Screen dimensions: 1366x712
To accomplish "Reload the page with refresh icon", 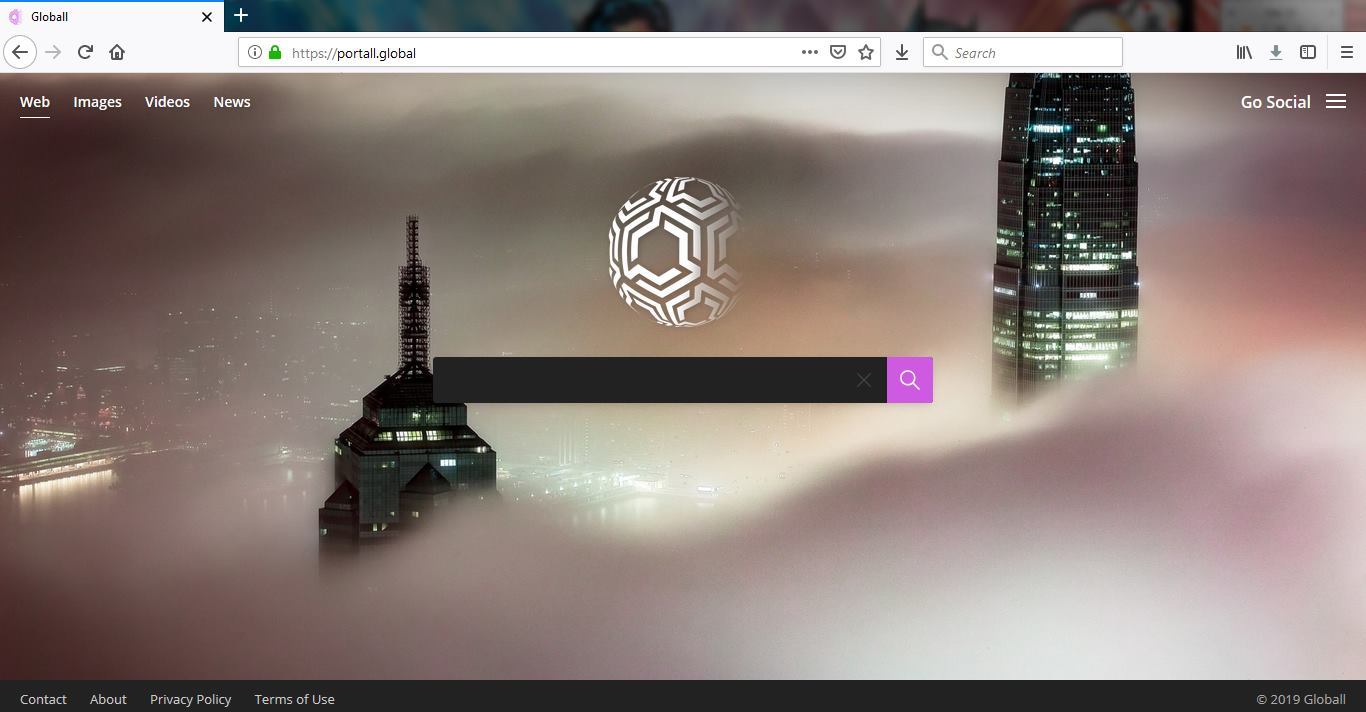I will point(86,52).
